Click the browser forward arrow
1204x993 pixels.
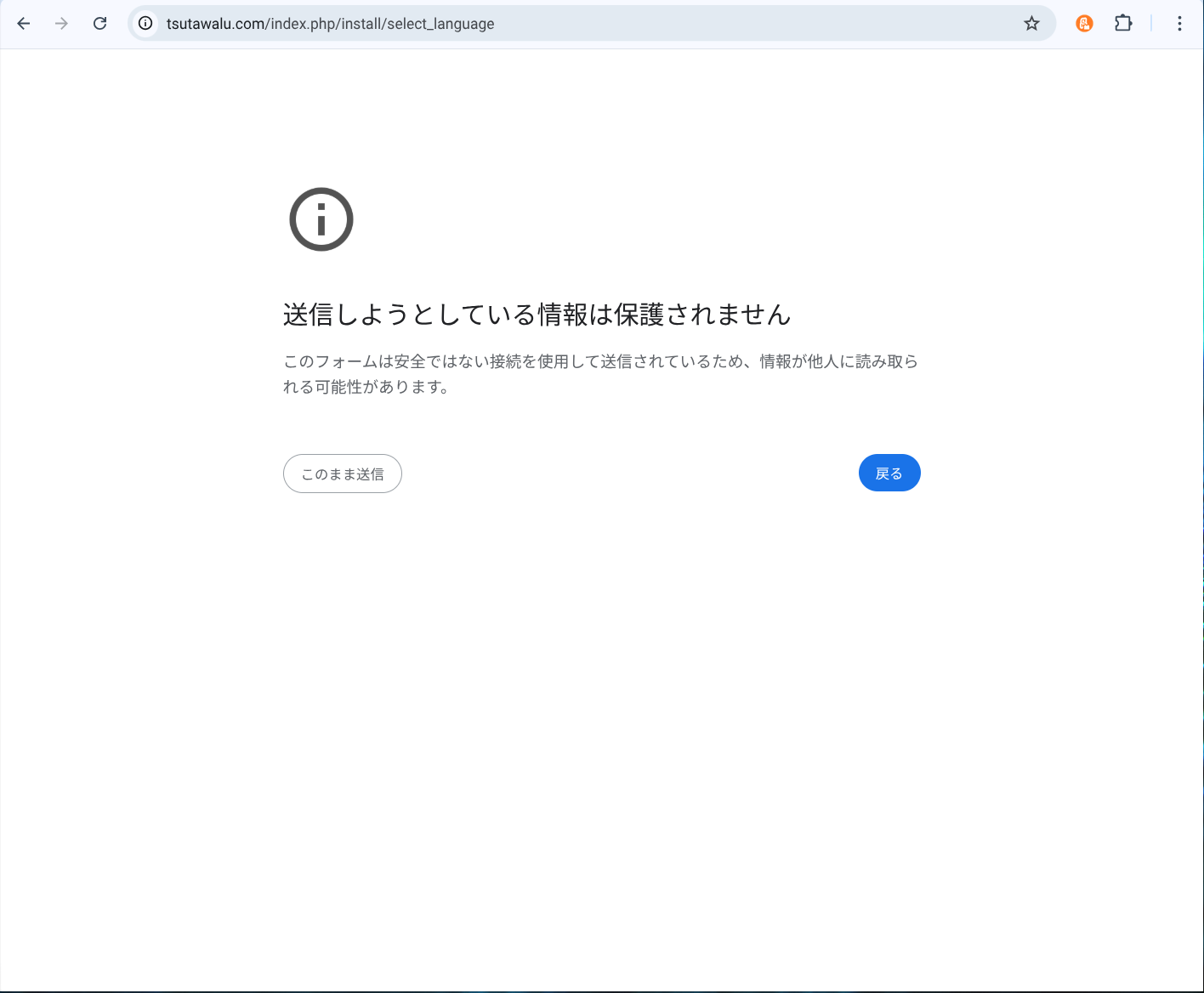61,24
